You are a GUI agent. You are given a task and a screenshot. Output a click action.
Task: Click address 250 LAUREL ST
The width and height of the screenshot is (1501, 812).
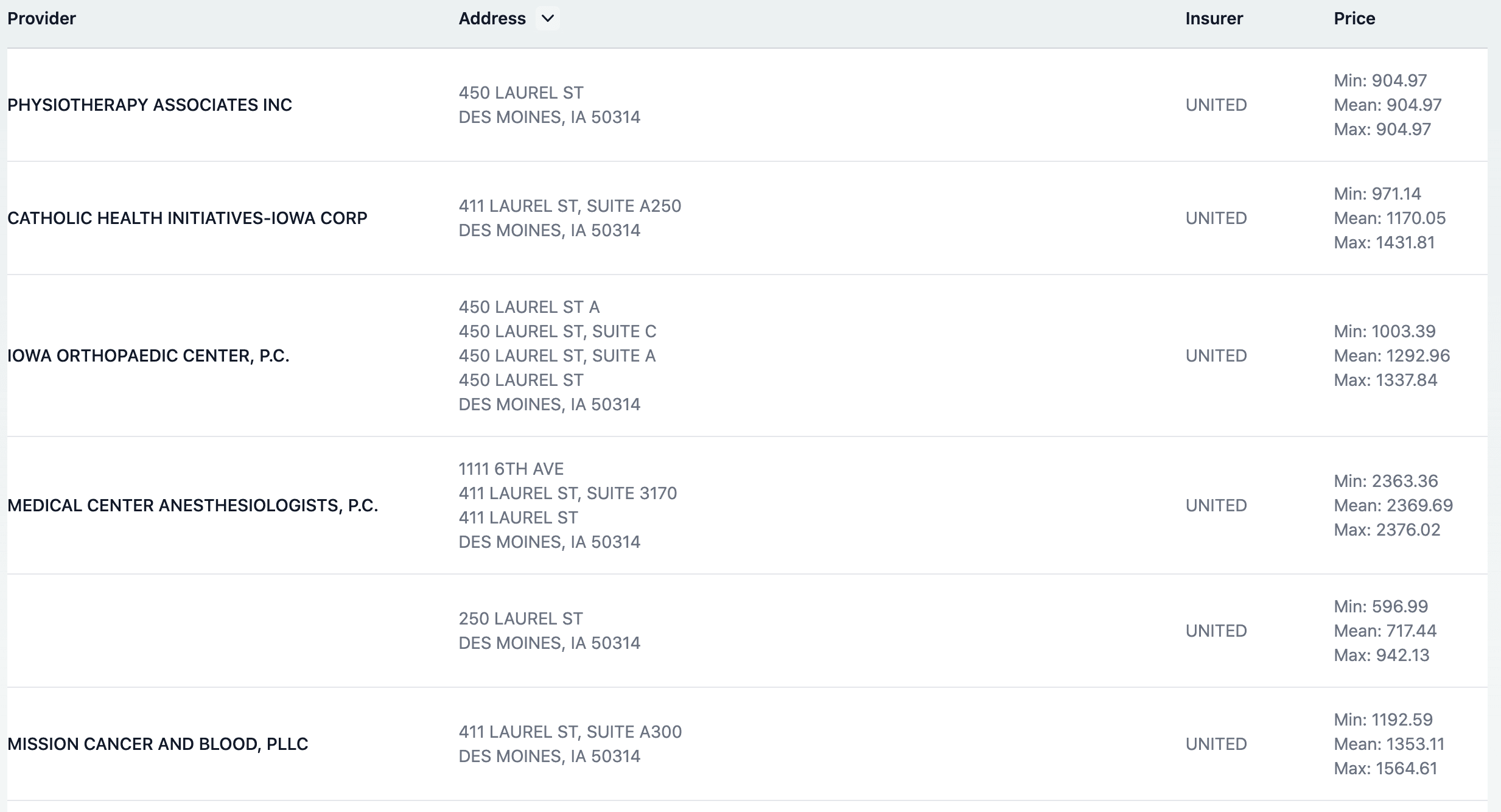[x=520, y=618]
